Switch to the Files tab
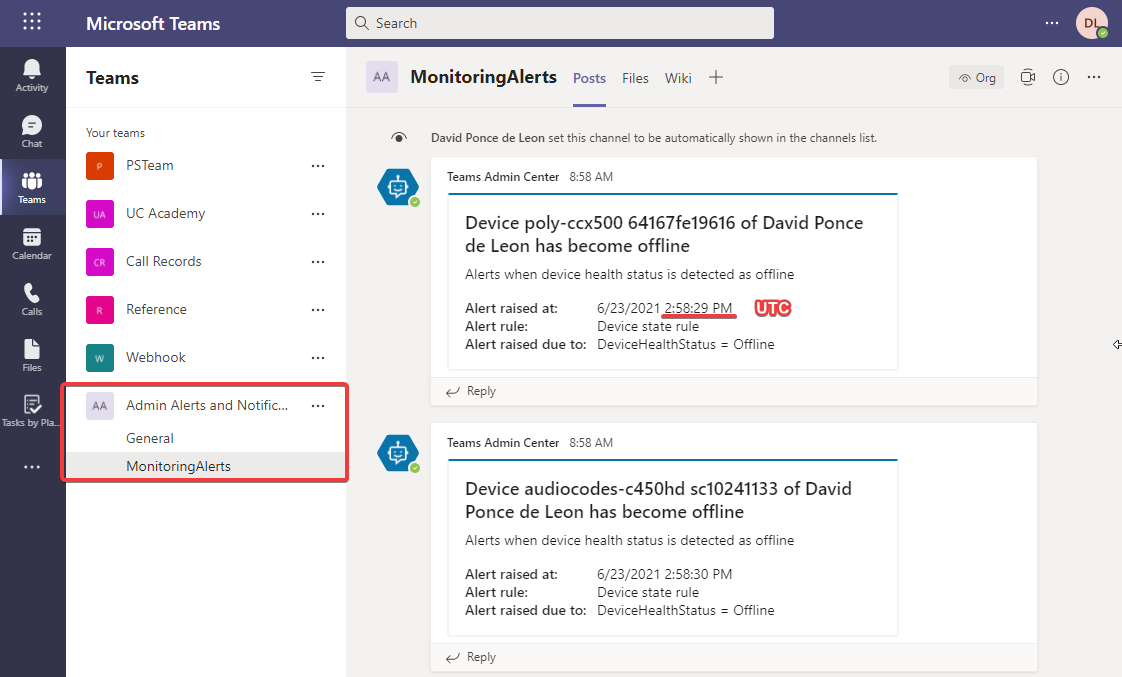 635,78
